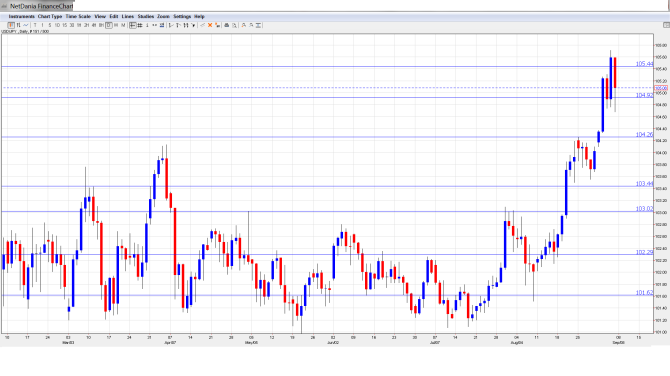
Task: Click the NetDania FinanceChart window title
Action: pyautogui.click(x=41, y=6)
